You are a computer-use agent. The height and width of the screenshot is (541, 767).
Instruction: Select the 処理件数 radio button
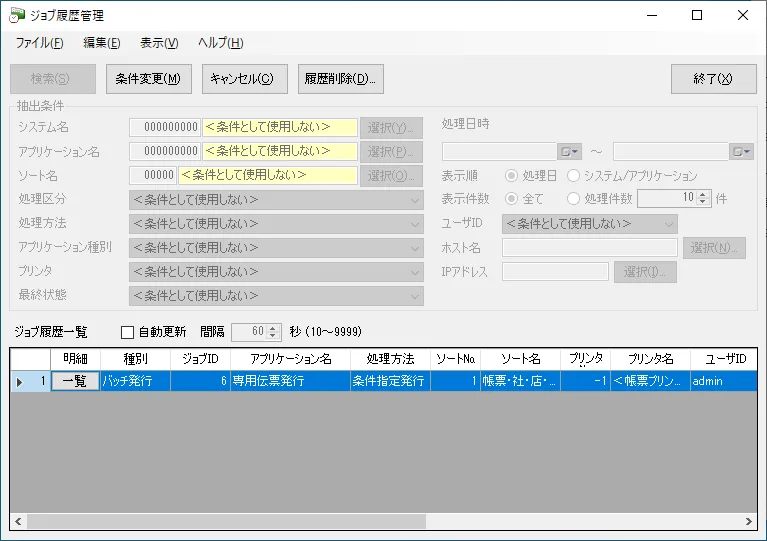574,199
